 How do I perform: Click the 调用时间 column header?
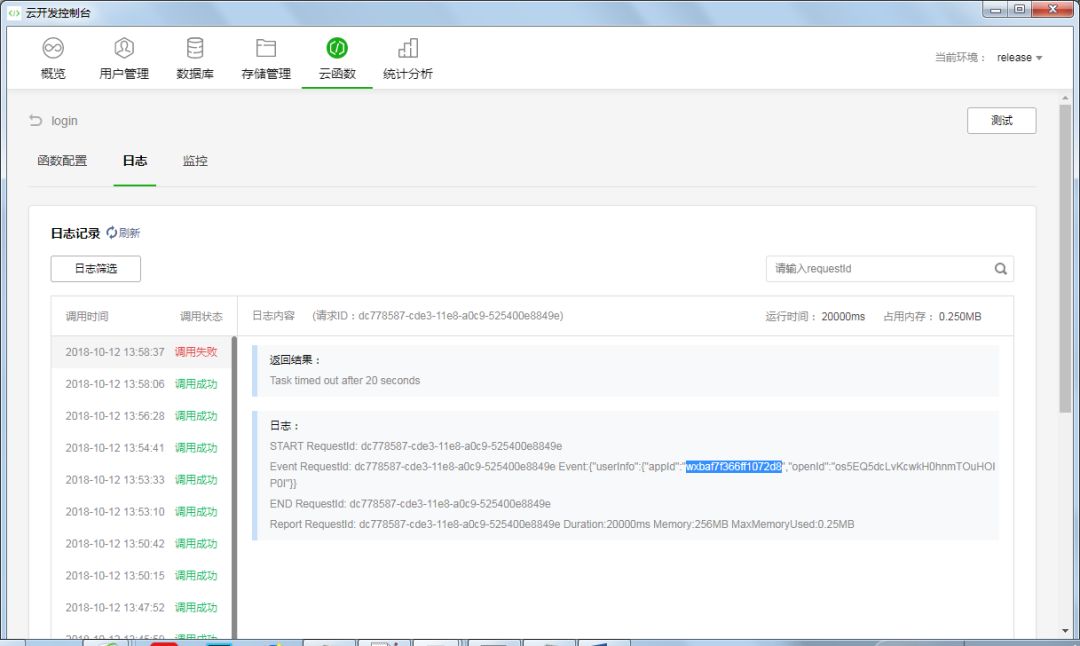point(87,317)
